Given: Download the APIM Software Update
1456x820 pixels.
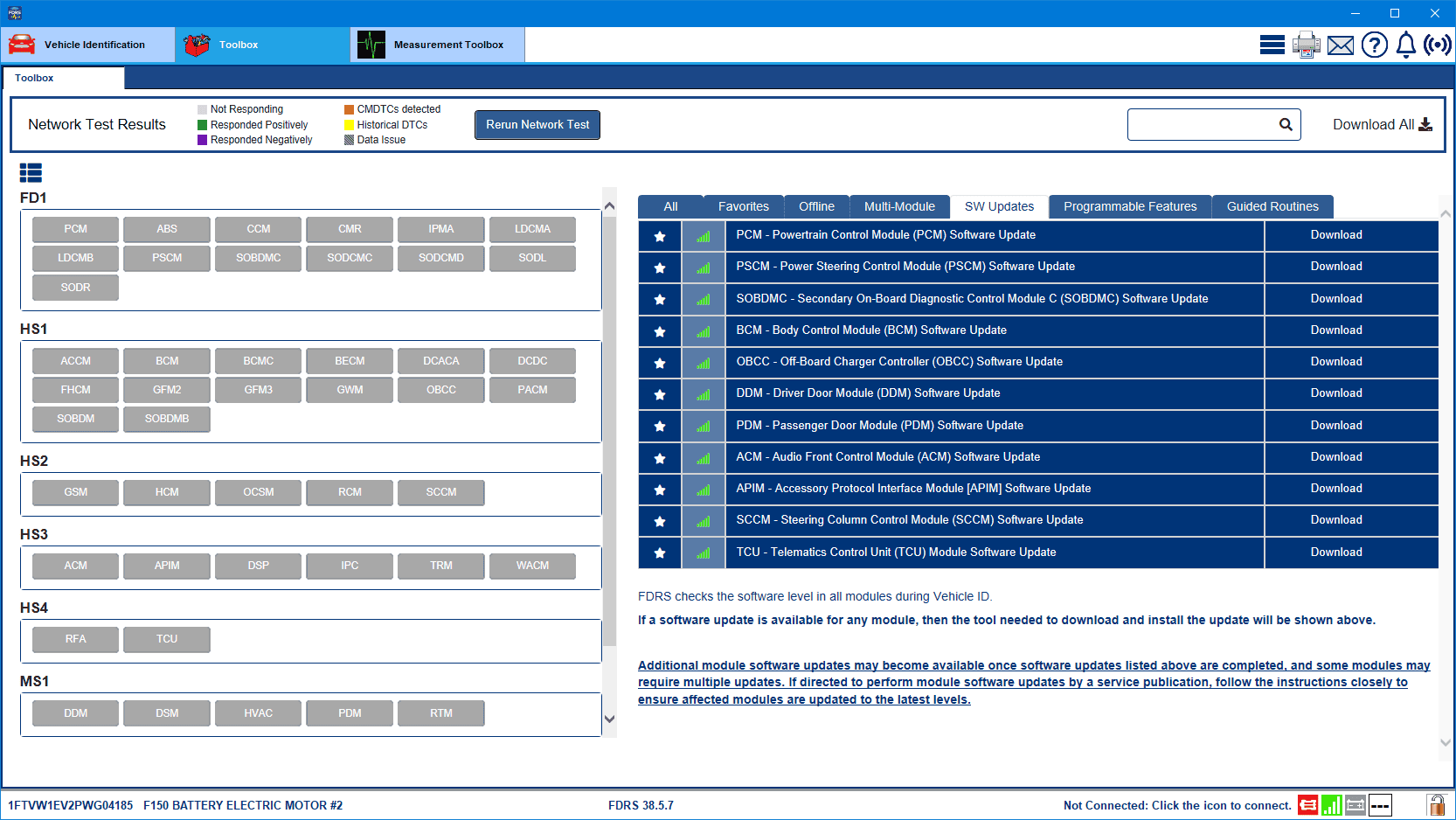Looking at the screenshot, I should click(1335, 489).
